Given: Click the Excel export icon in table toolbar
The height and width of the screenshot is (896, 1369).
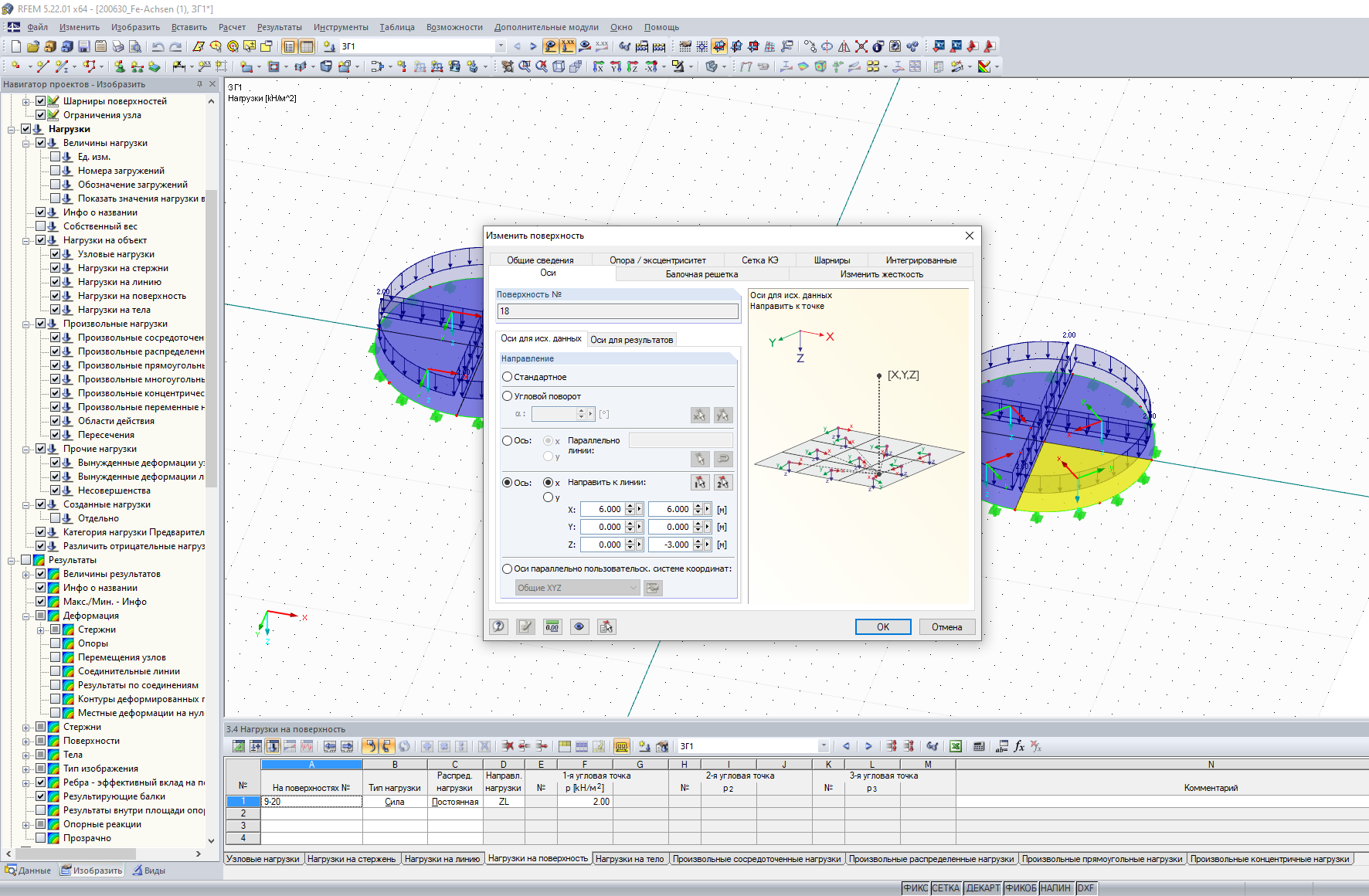Looking at the screenshot, I should click(x=956, y=746).
